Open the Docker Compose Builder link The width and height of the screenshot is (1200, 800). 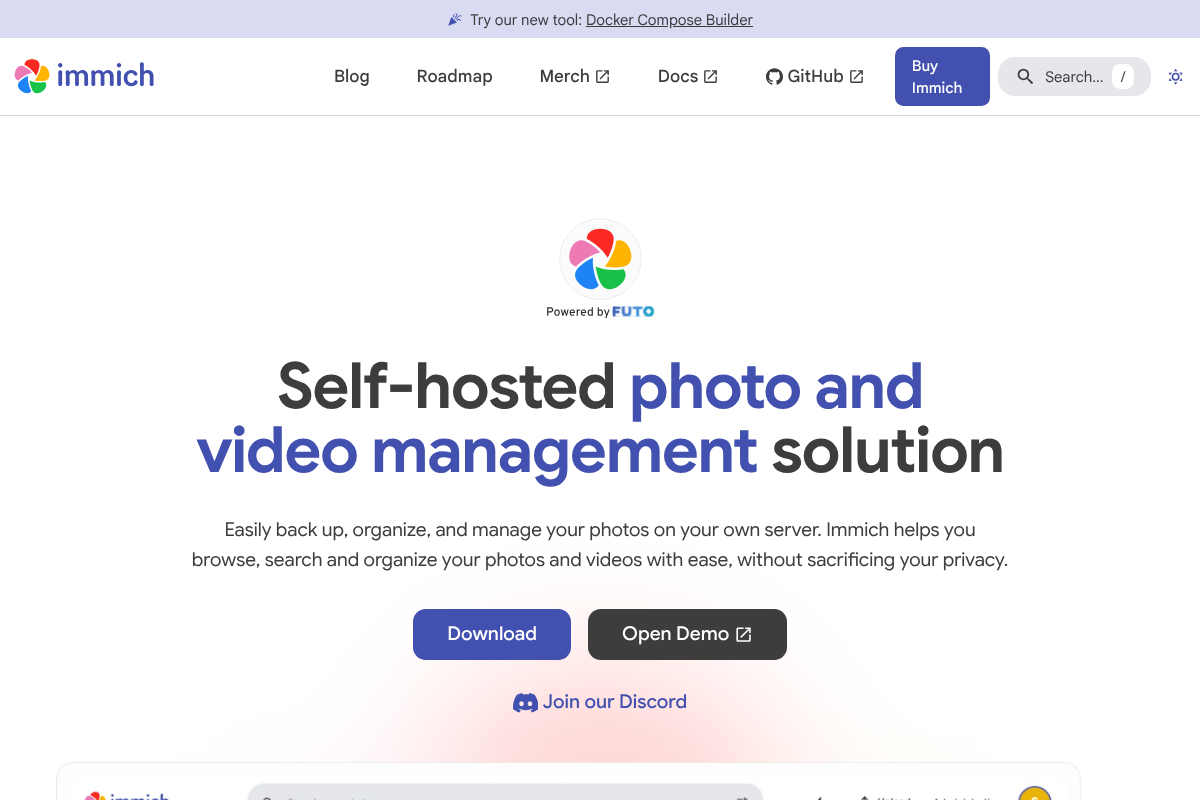[669, 19]
